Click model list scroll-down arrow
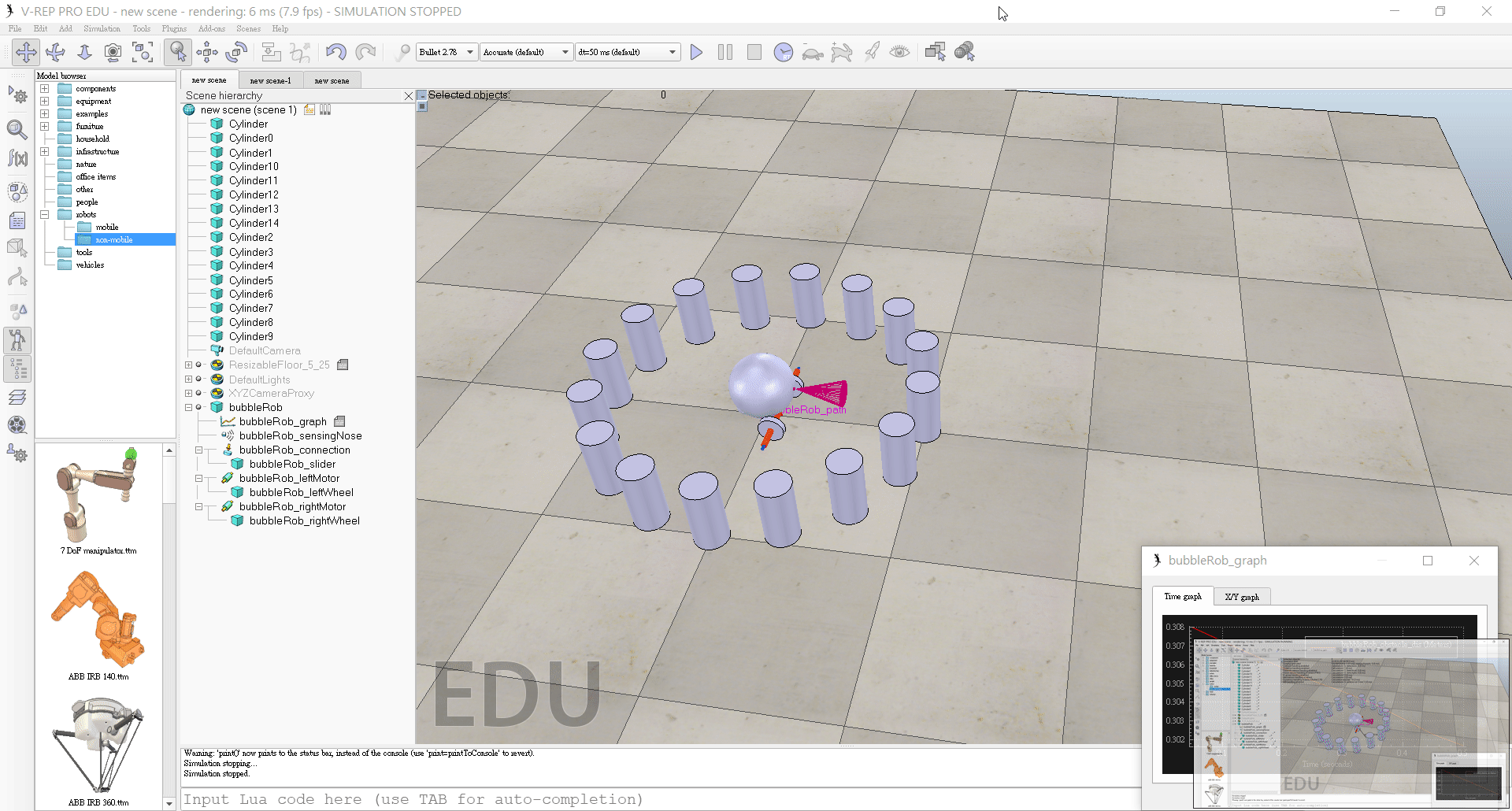The height and width of the screenshot is (811, 1512). point(169,803)
